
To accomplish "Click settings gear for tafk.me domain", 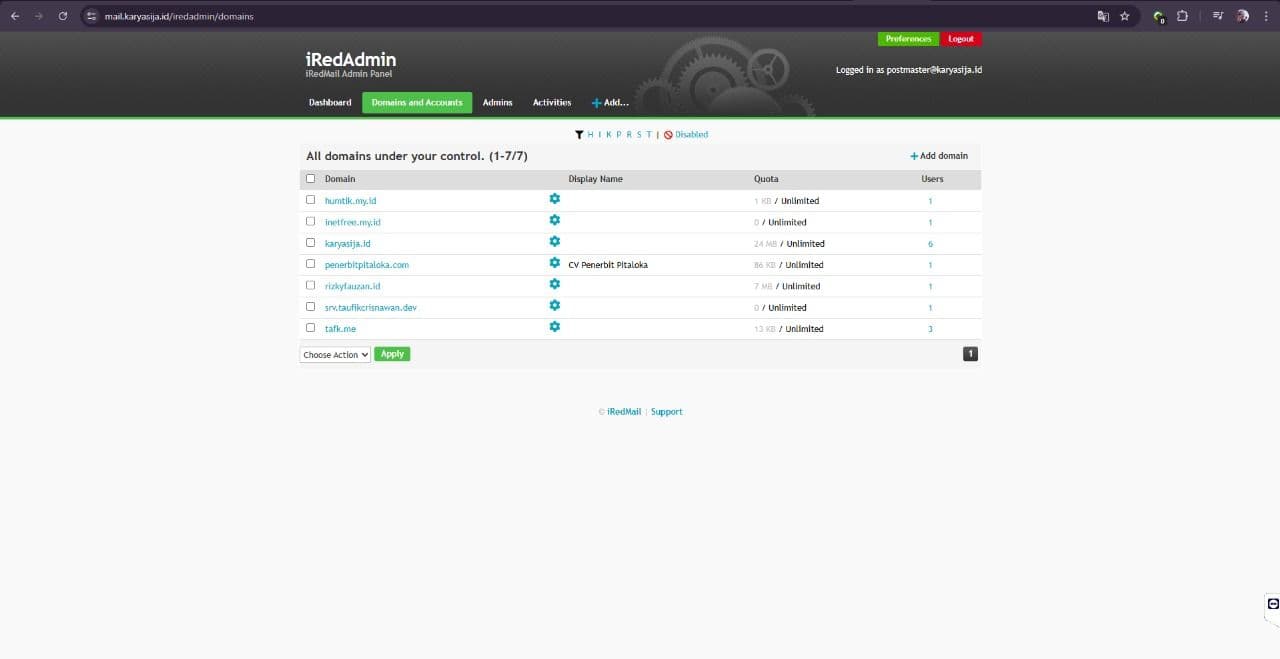I will 554,327.
